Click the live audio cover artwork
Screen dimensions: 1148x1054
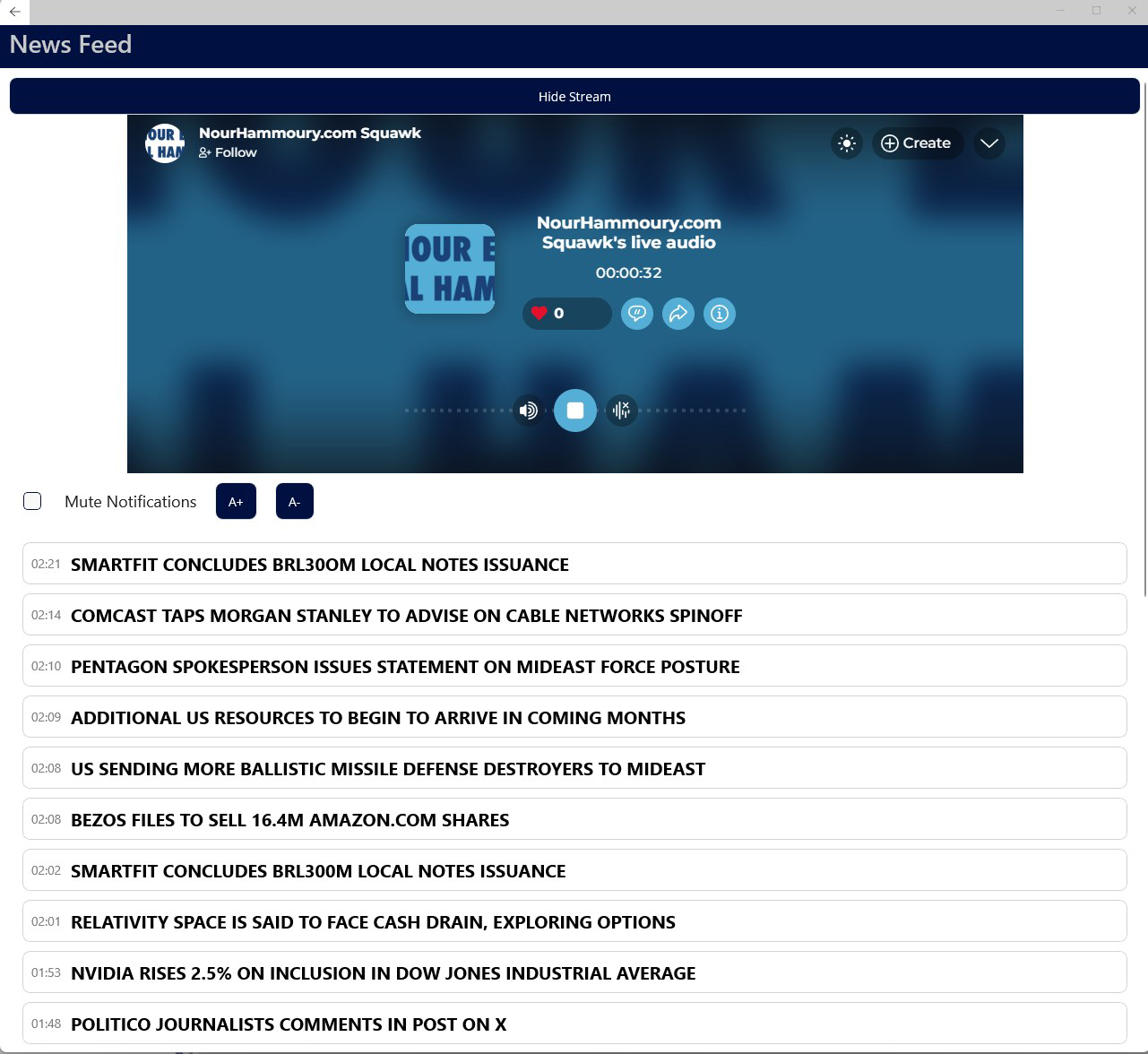click(450, 269)
